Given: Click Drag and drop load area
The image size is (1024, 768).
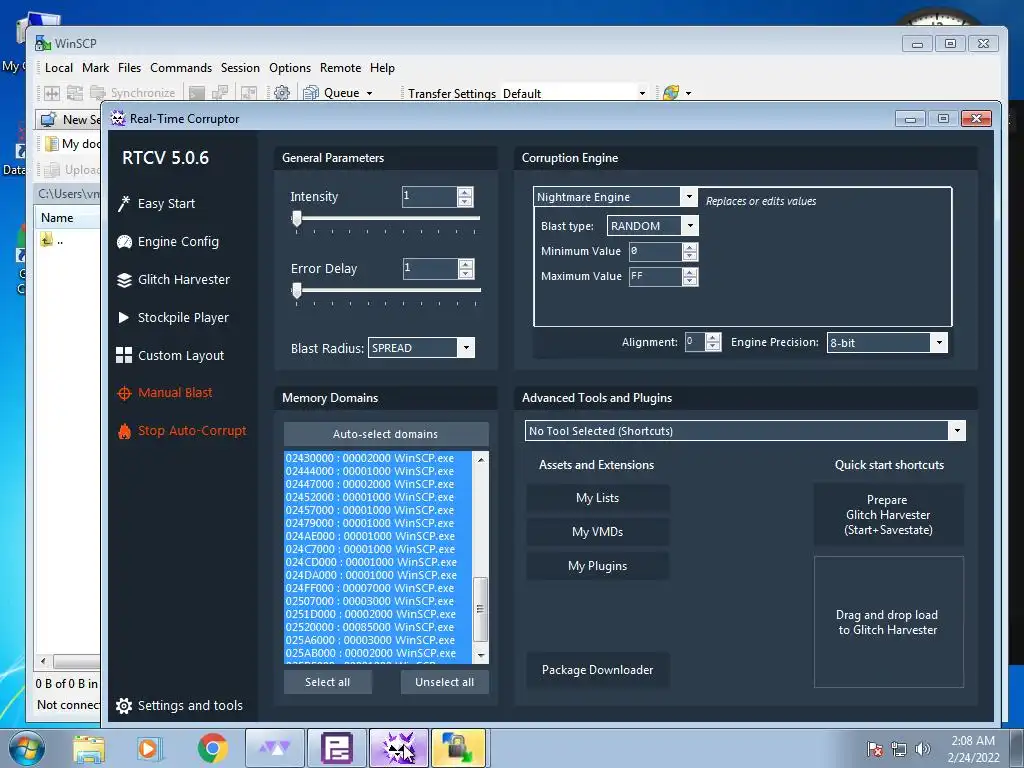Looking at the screenshot, I should tap(888, 622).
